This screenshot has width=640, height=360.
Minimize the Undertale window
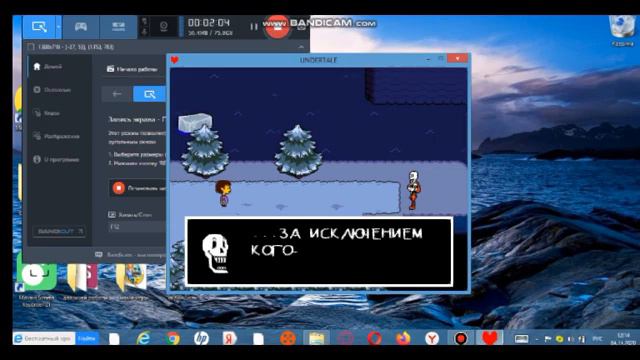(x=428, y=60)
